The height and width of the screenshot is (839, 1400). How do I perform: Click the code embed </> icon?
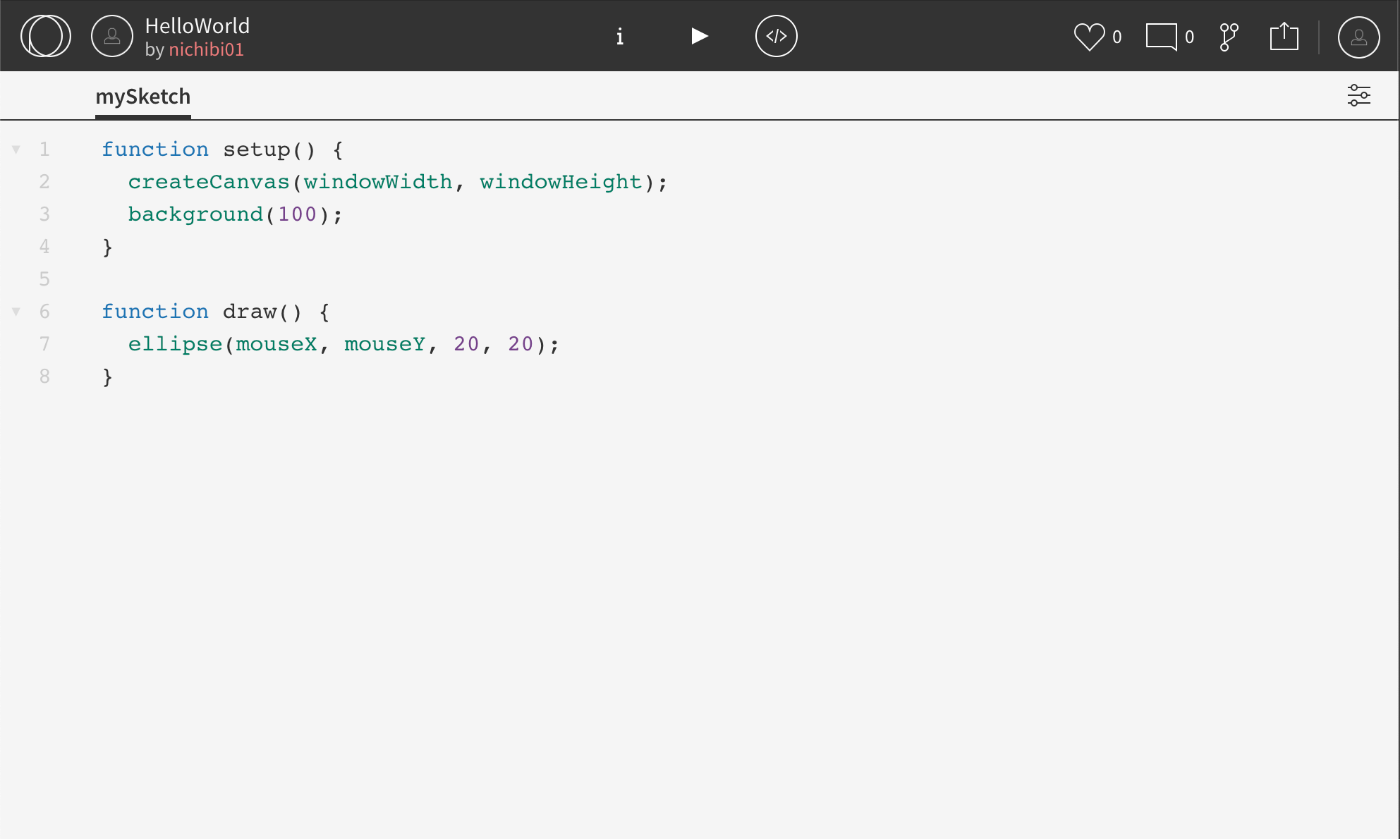coord(776,36)
